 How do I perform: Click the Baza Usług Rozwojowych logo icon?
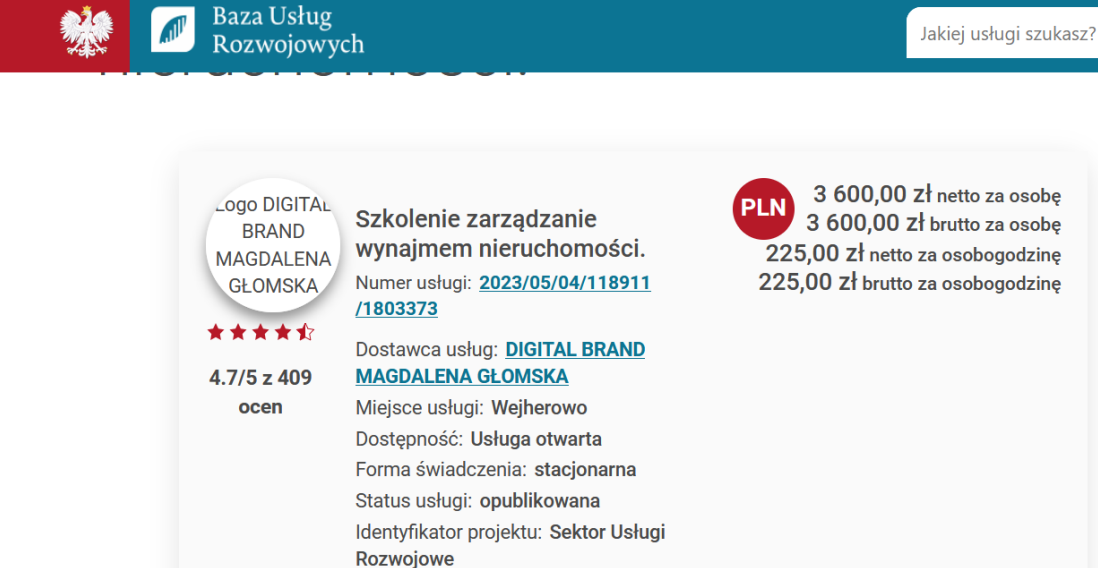point(173,30)
